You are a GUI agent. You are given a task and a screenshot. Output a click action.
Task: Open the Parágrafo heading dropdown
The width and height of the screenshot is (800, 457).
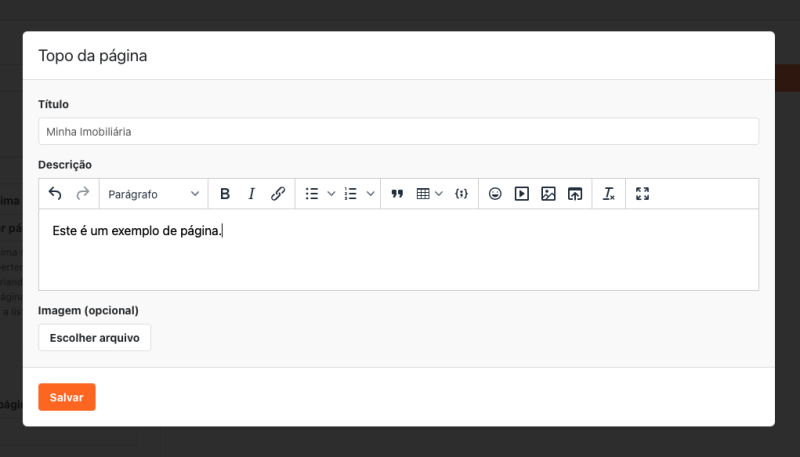(x=154, y=194)
